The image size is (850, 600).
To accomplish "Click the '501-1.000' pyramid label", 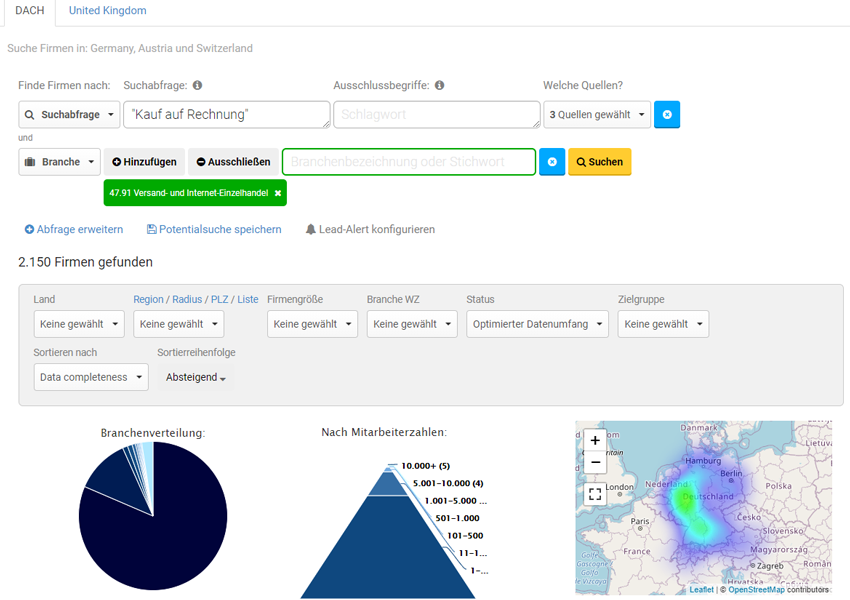I will point(457,518).
